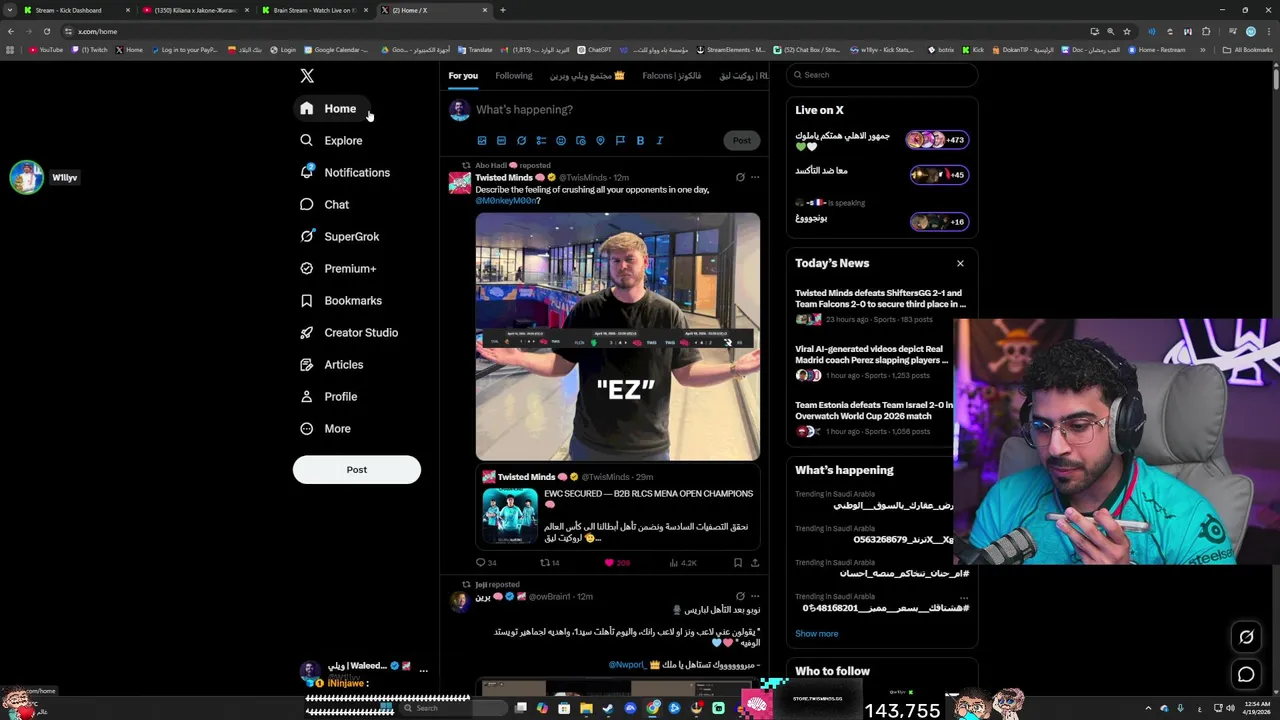The image size is (1280, 720).
Task: Click the Grok icon on @owBrain1 post
Action: pyautogui.click(x=740, y=597)
